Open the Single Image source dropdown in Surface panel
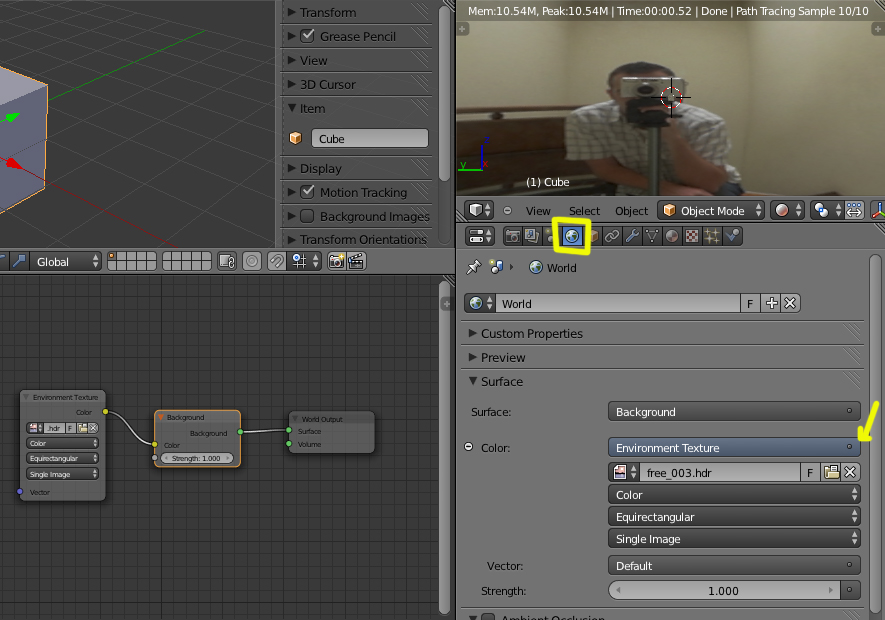Image resolution: width=885 pixels, height=620 pixels. point(734,539)
